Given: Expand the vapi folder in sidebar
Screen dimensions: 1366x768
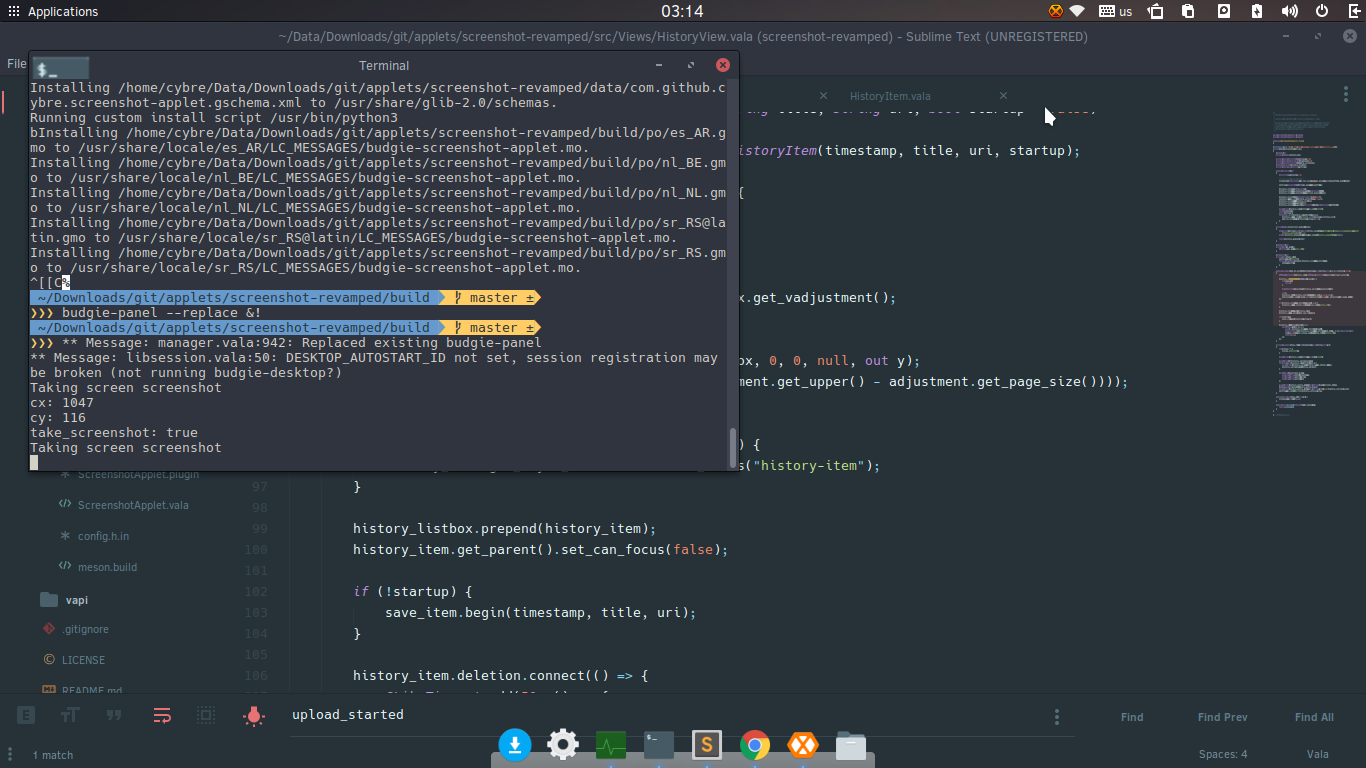Looking at the screenshot, I should pyautogui.click(x=76, y=600).
